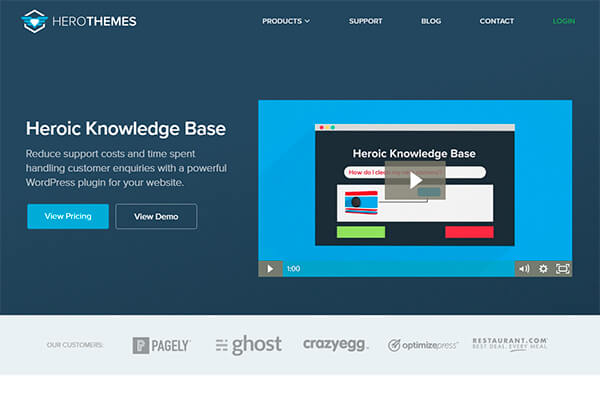Image resolution: width=600 pixels, height=407 pixels.
Task: Enter fullscreen with the fullscreen icon
Action: [x=562, y=269]
